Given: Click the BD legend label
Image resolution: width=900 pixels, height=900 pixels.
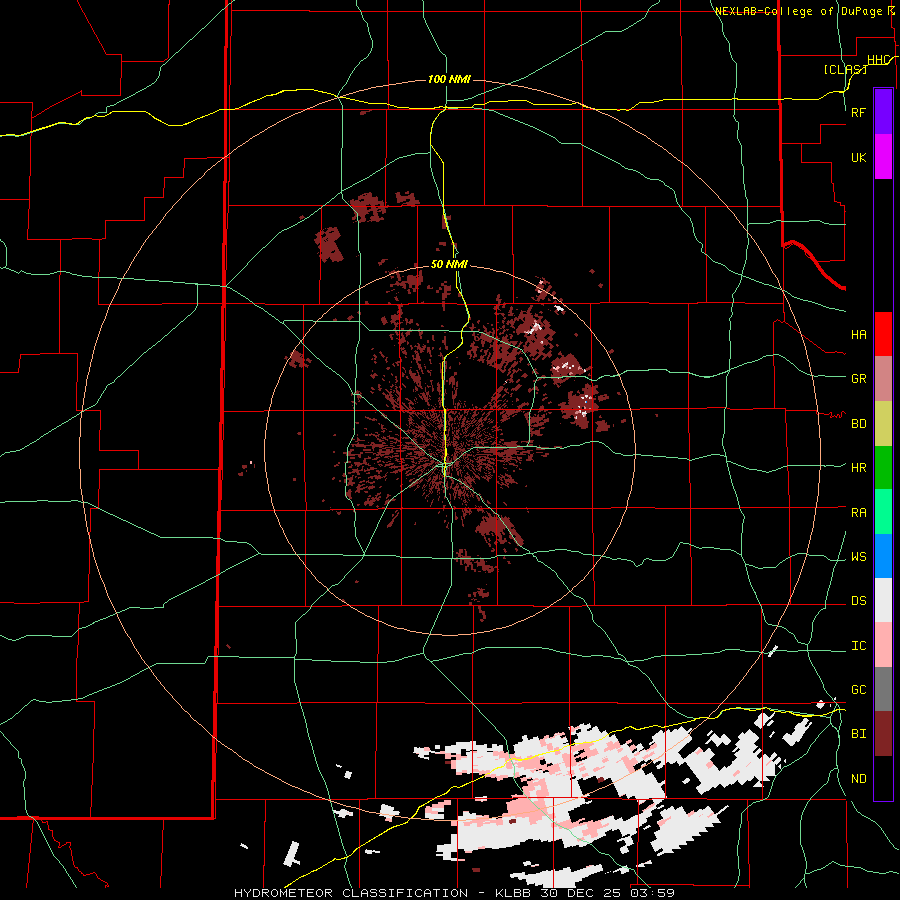Looking at the screenshot, I should click(859, 424).
